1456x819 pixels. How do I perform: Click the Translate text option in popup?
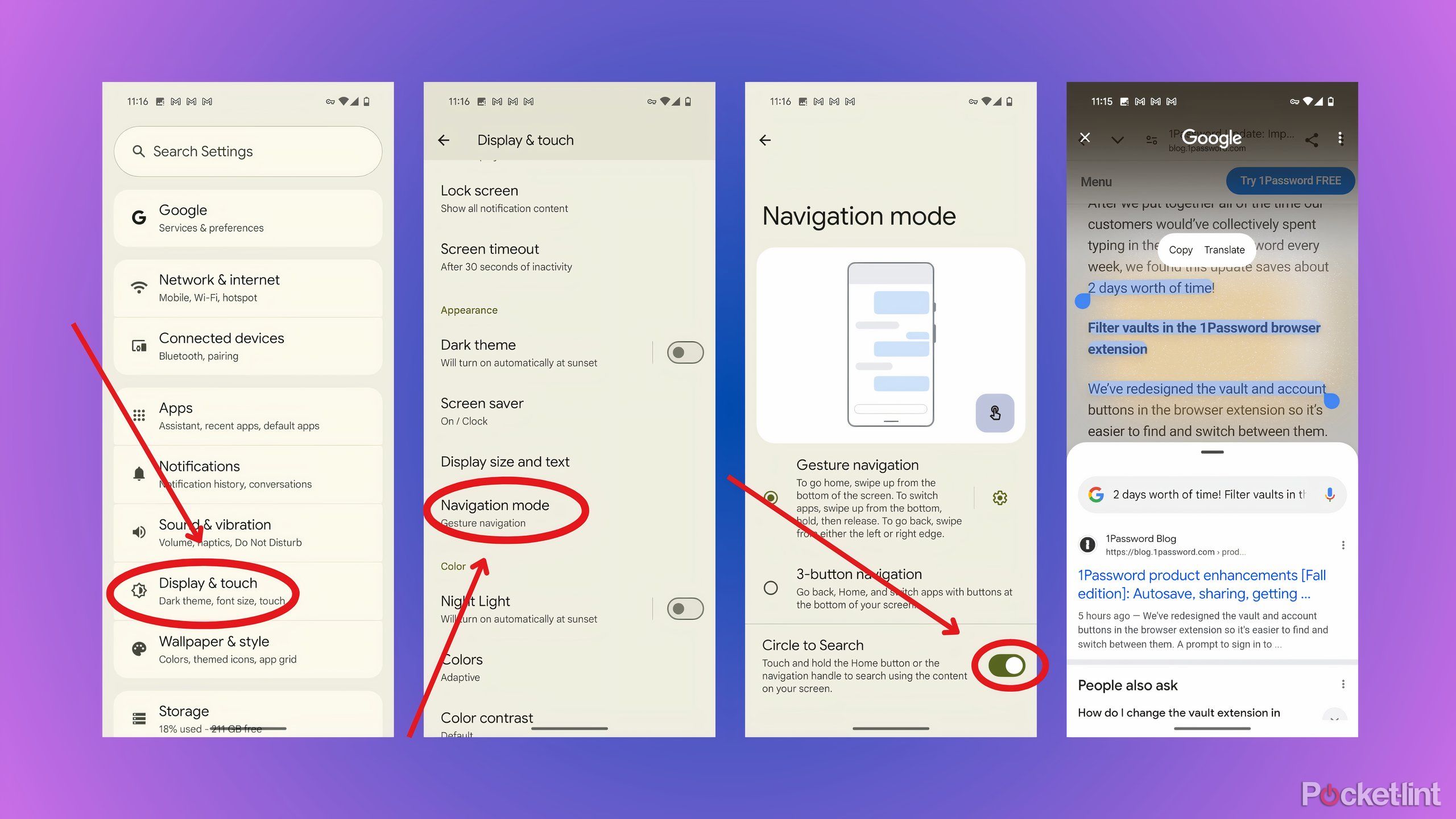coord(1225,249)
